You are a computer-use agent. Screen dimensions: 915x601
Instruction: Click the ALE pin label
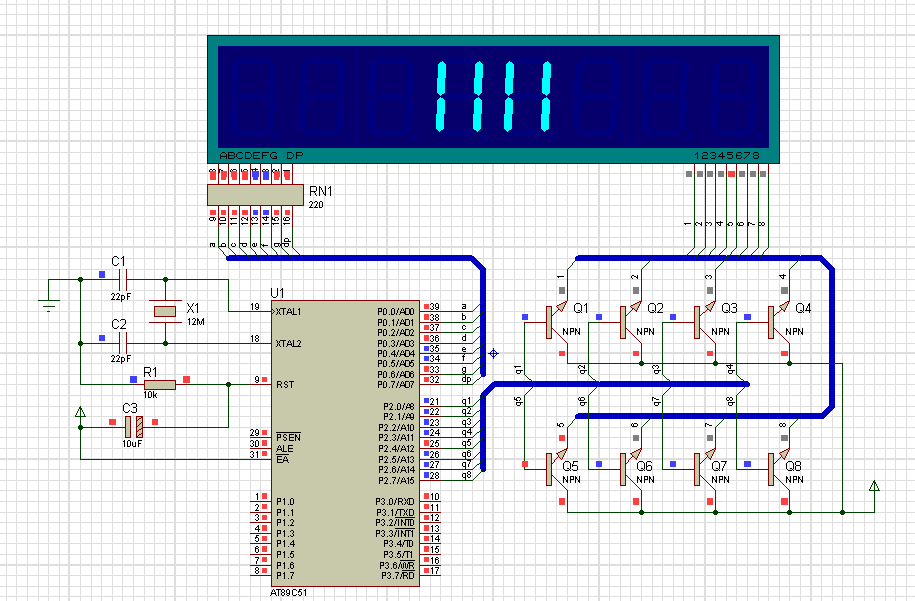[x=284, y=449]
